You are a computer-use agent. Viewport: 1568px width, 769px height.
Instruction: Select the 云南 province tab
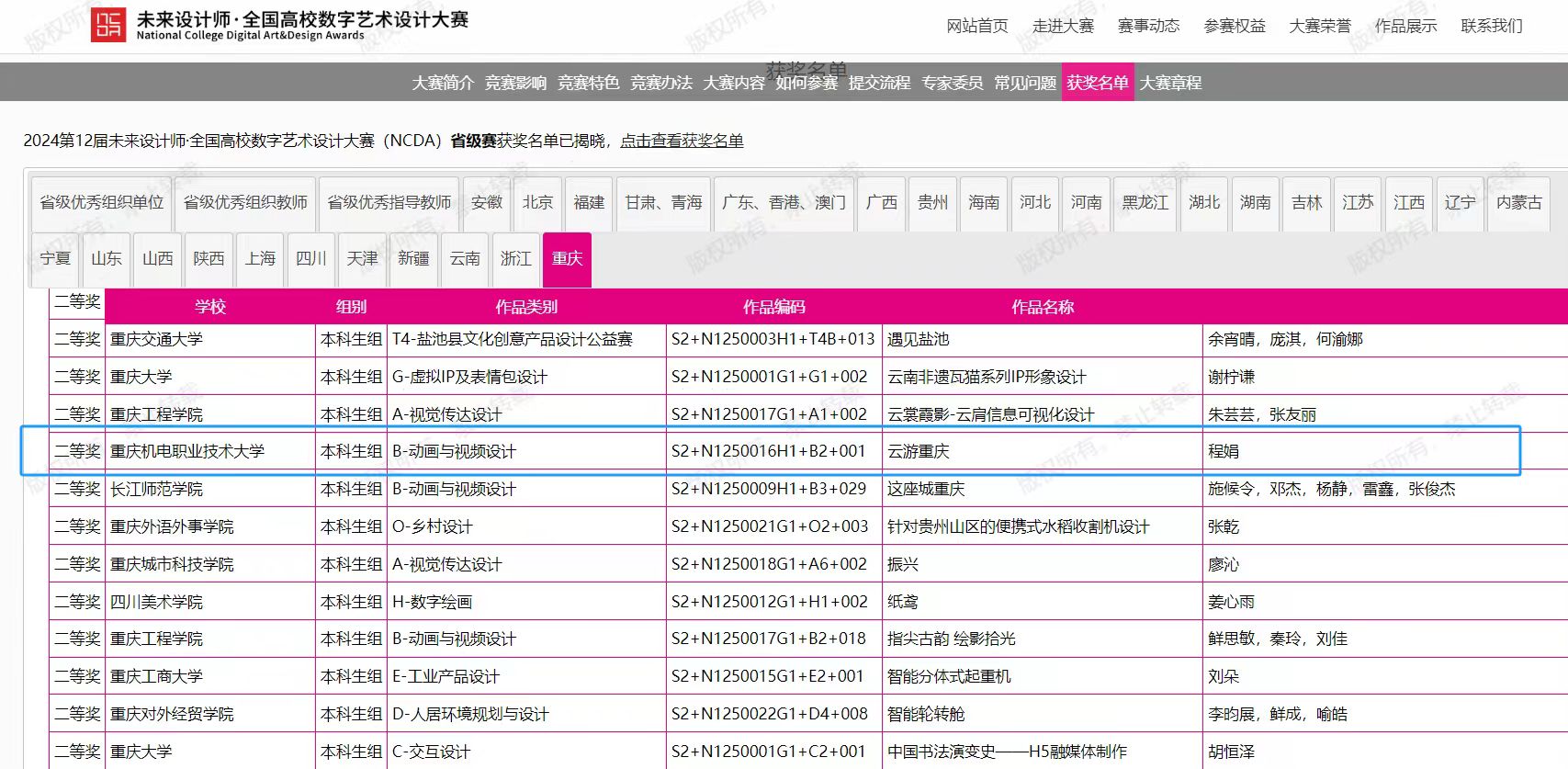[x=465, y=259]
